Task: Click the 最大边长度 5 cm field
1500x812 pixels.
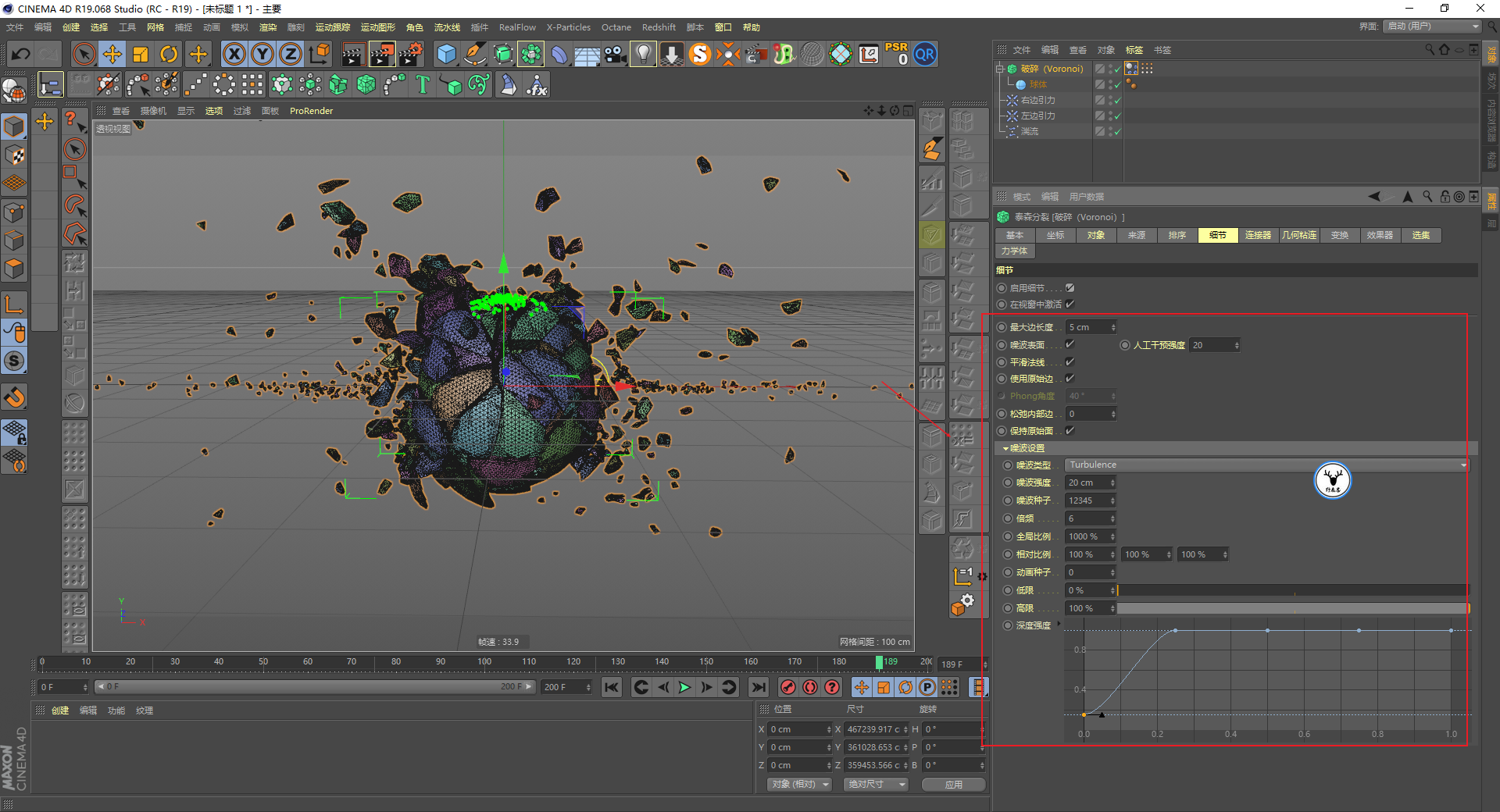Action: click(1091, 327)
